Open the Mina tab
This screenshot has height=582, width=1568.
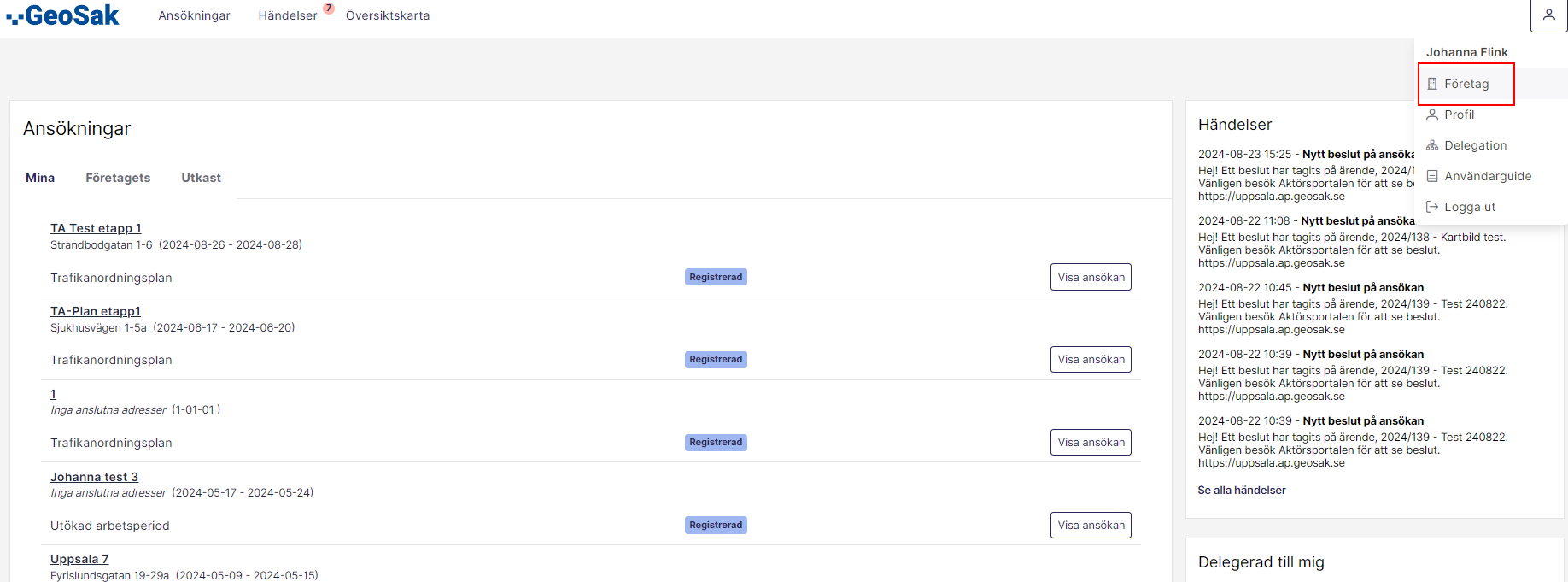40,178
